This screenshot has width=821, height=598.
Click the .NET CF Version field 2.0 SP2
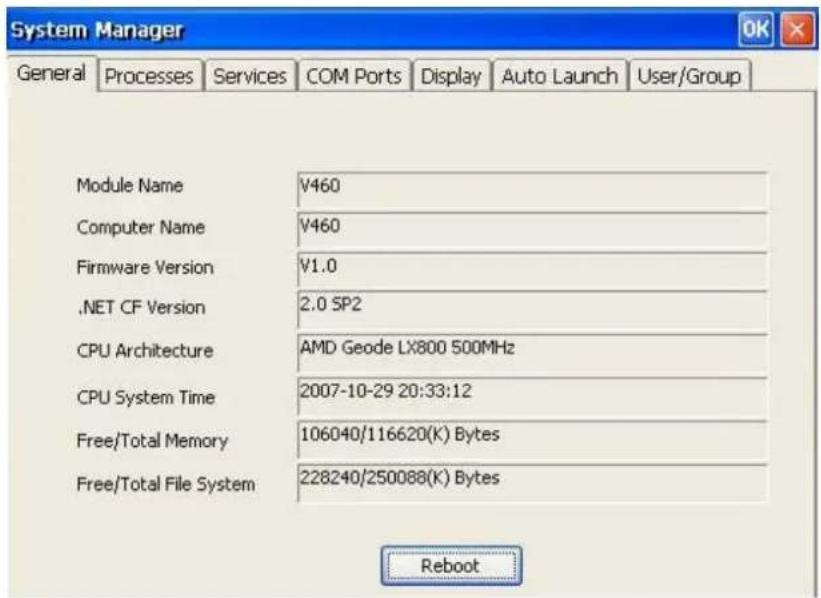[x=532, y=311]
